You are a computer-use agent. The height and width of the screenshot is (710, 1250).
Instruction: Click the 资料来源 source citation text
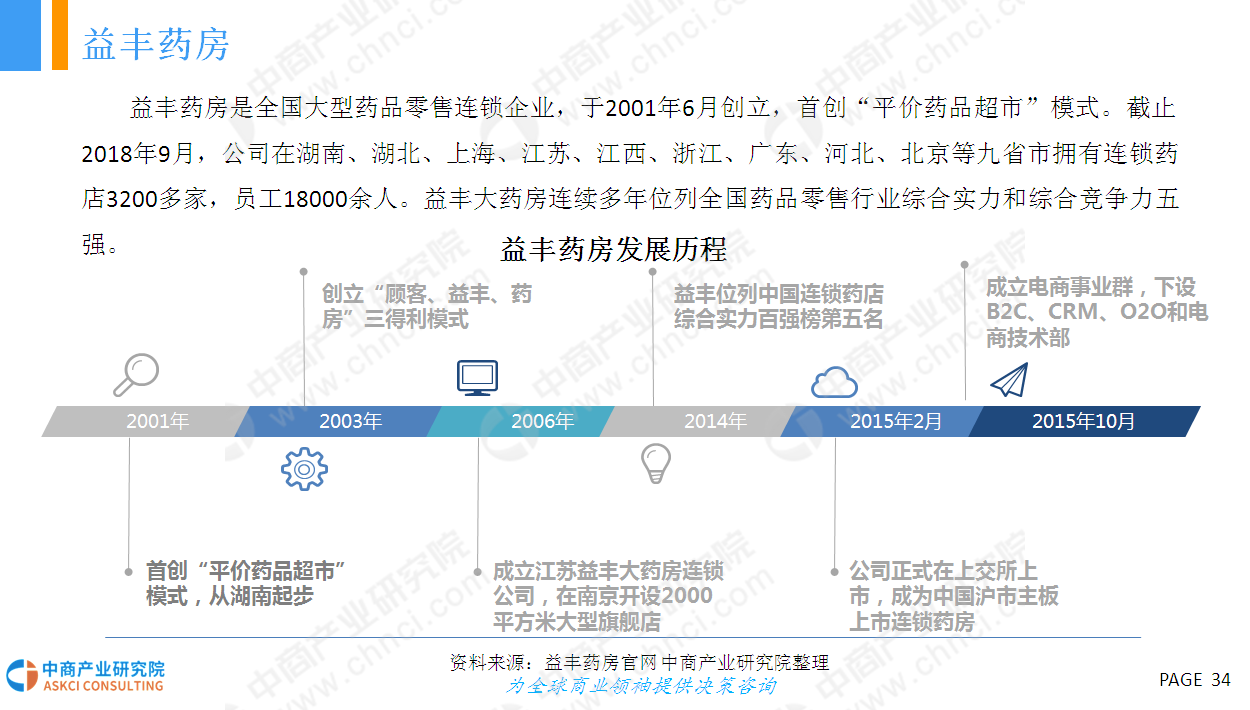[x=639, y=662]
